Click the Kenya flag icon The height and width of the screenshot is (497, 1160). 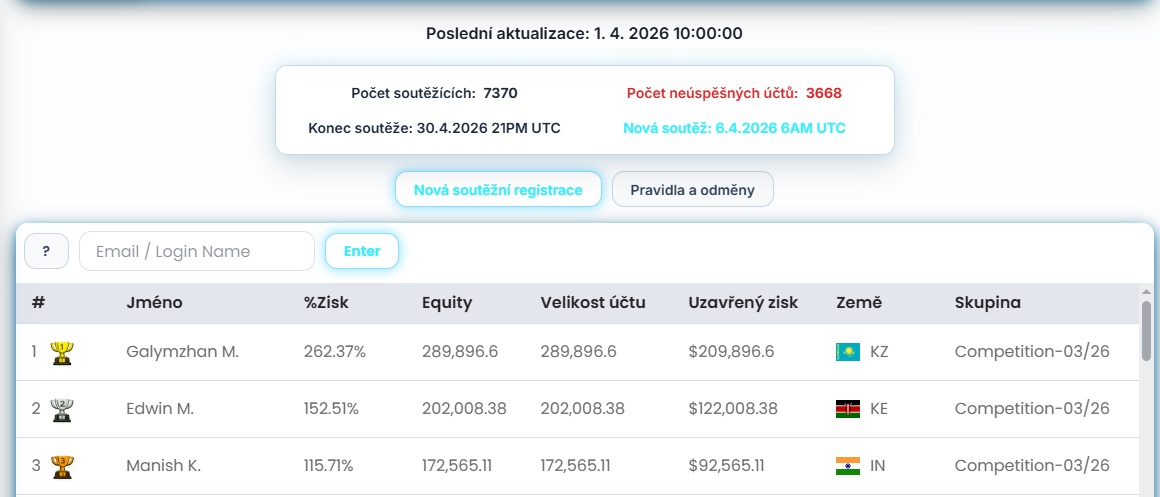[847, 409]
